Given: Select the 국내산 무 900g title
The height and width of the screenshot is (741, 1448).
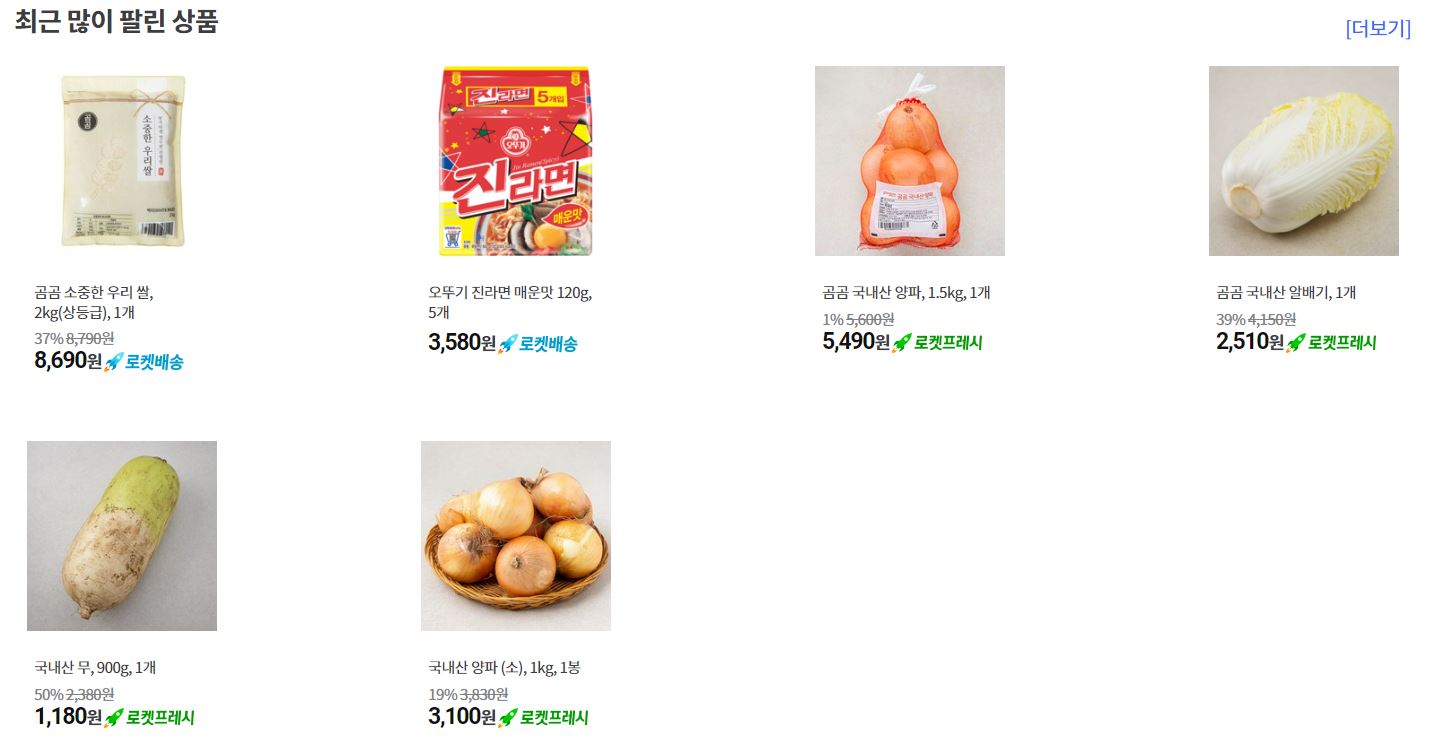Looking at the screenshot, I should (x=95, y=668).
